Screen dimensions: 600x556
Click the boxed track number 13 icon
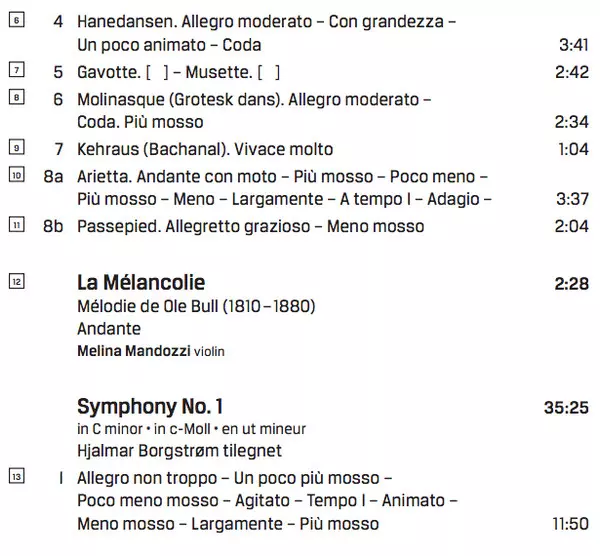coord(14,476)
